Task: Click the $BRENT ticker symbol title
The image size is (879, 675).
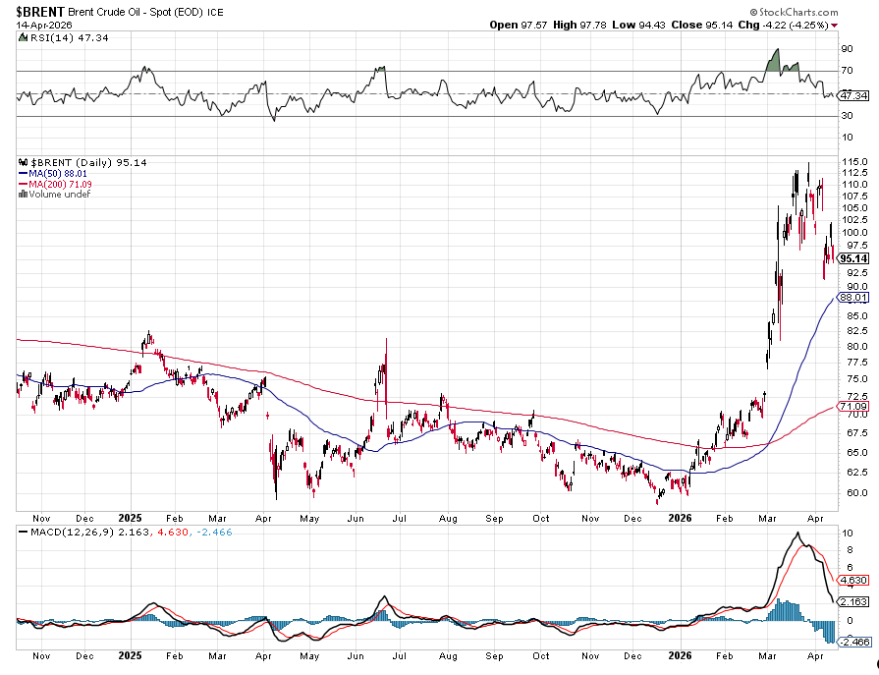Action: (x=40, y=11)
